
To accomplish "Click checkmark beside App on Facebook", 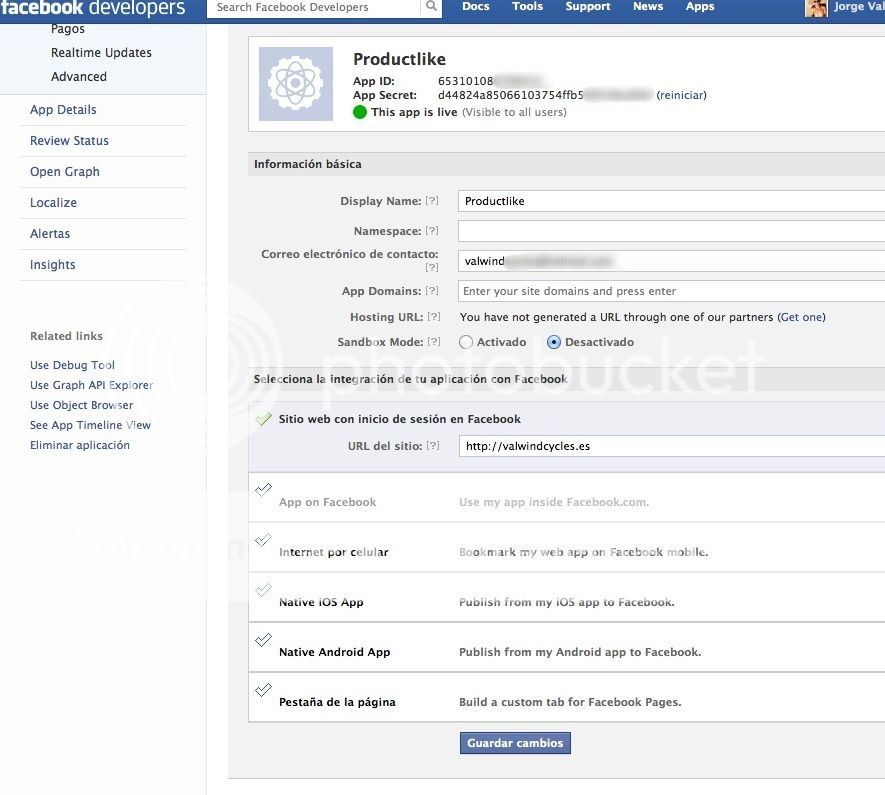I will click(x=263, y=490).
